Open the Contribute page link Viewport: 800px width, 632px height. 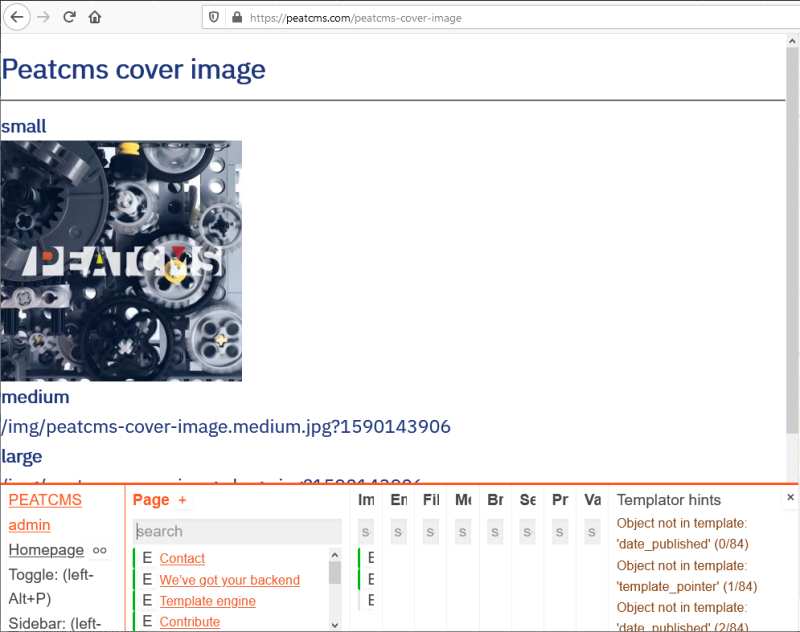click(190, 621)
